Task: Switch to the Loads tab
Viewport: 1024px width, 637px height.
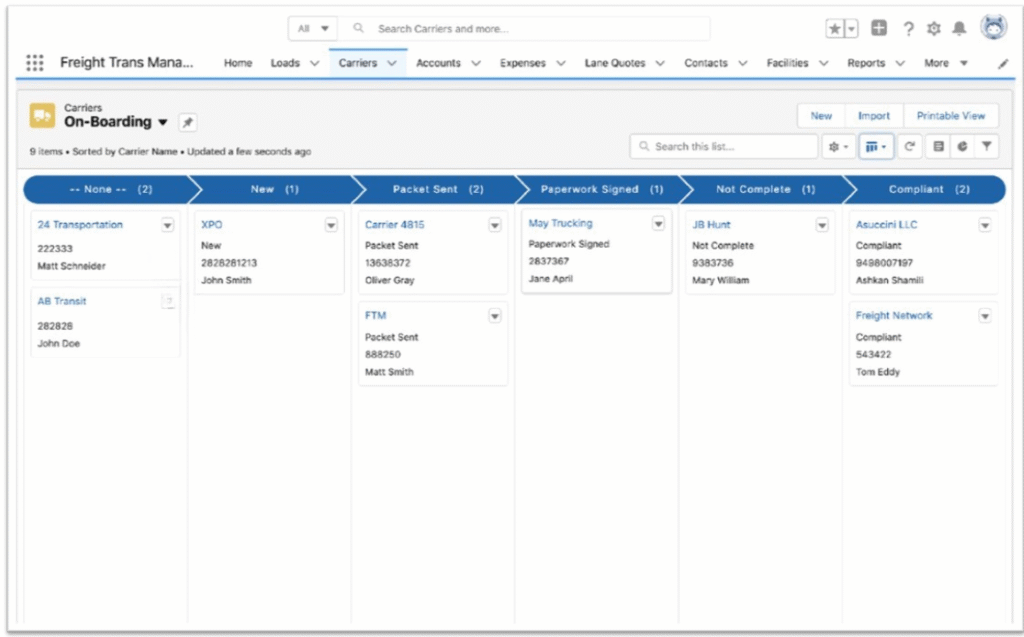Action: pyautogui.click(x=285, y=62)
